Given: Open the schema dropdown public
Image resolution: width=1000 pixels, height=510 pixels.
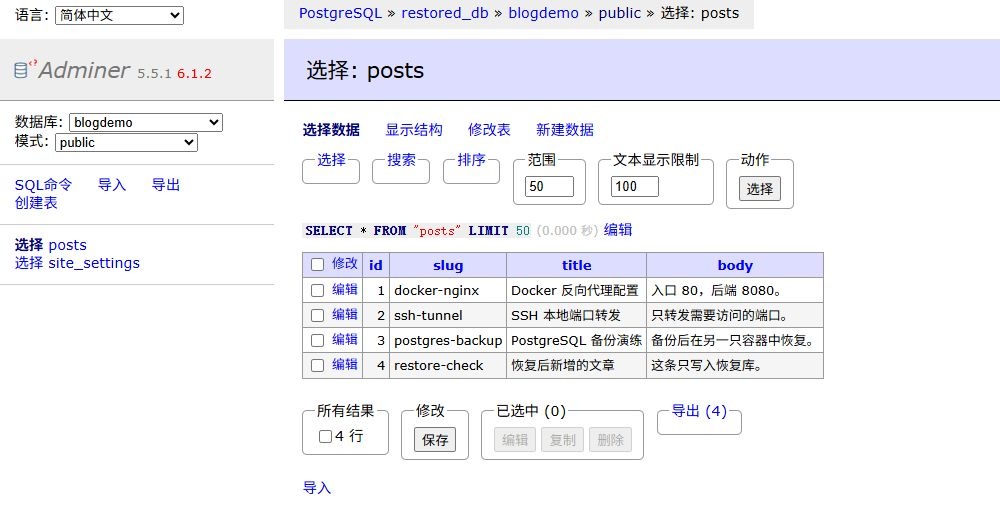Looking at the screenshot, I should [126, 142].
